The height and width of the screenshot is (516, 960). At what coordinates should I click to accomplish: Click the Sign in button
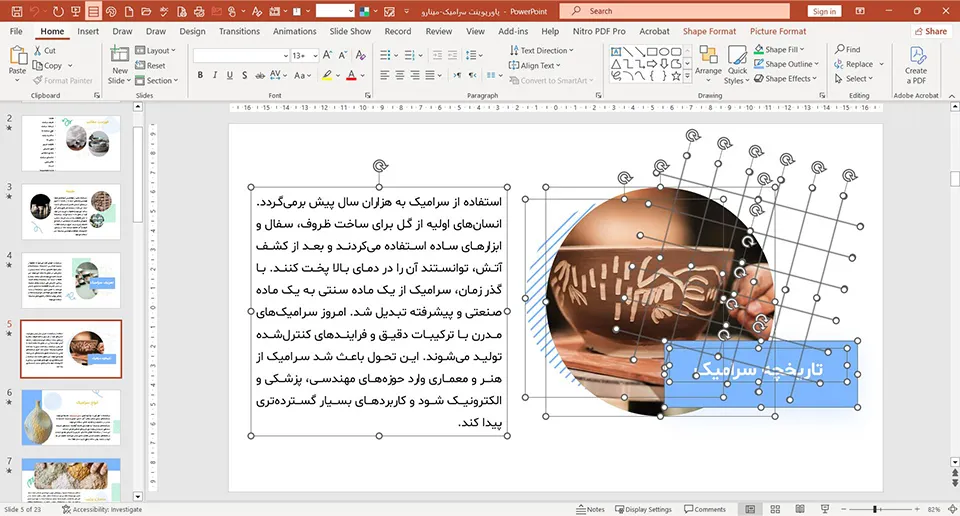pos(824,11)
